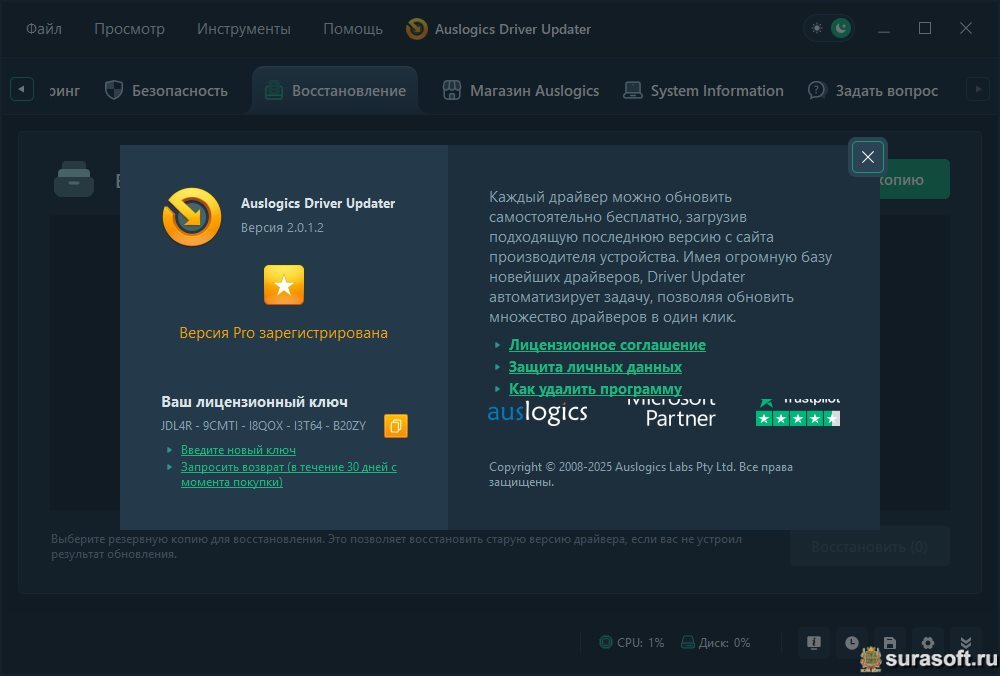Copy the license key with the copy icon

pos(395,426)
